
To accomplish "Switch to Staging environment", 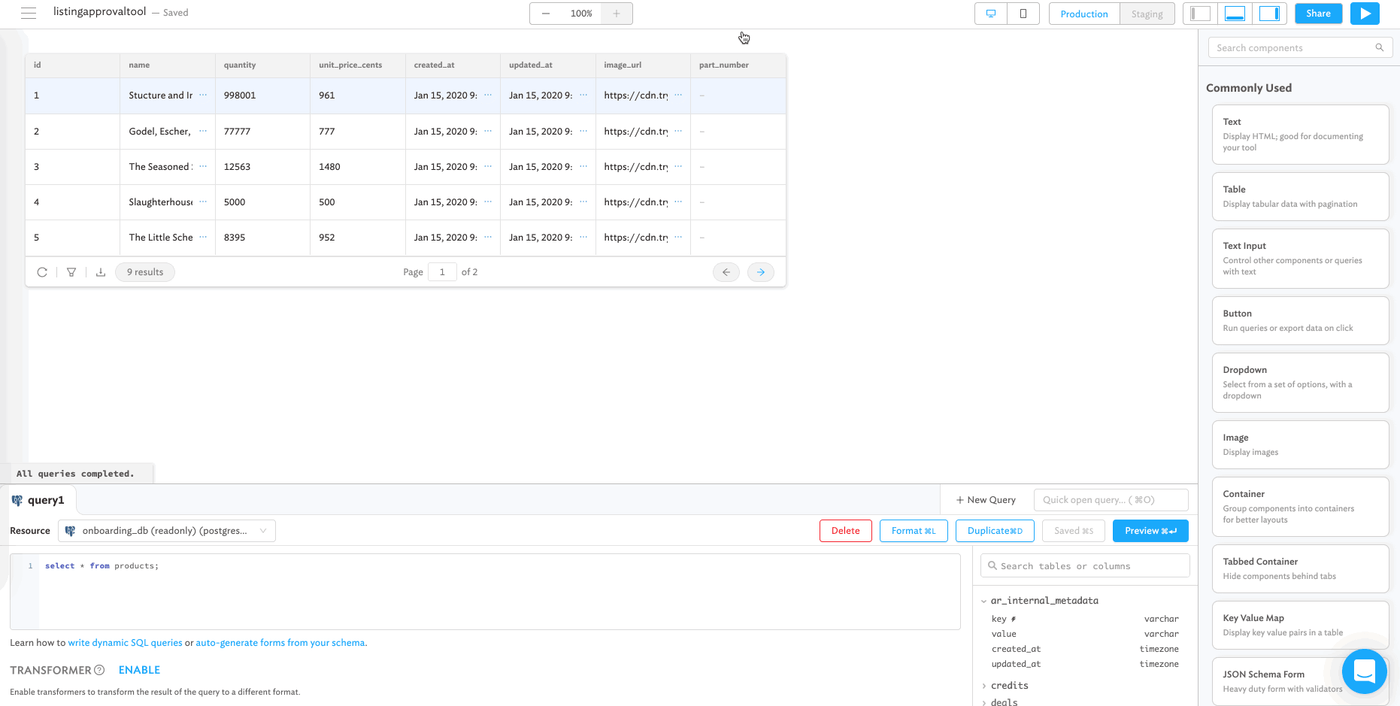I will 1146,14.
